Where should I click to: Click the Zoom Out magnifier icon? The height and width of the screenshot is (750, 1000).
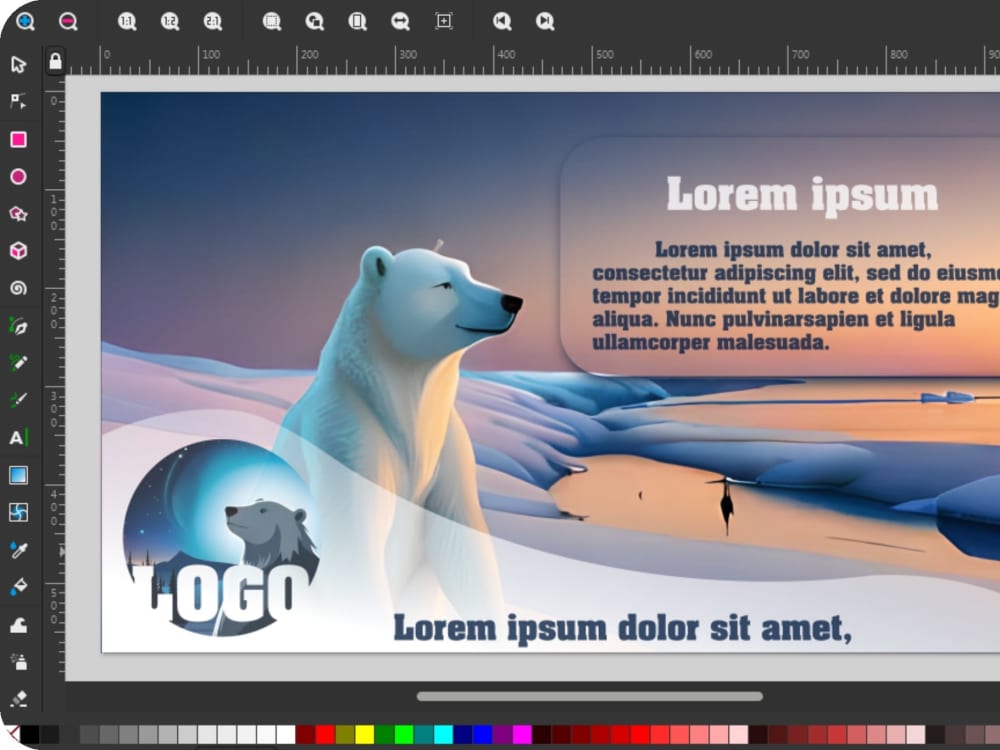(68, 22)
